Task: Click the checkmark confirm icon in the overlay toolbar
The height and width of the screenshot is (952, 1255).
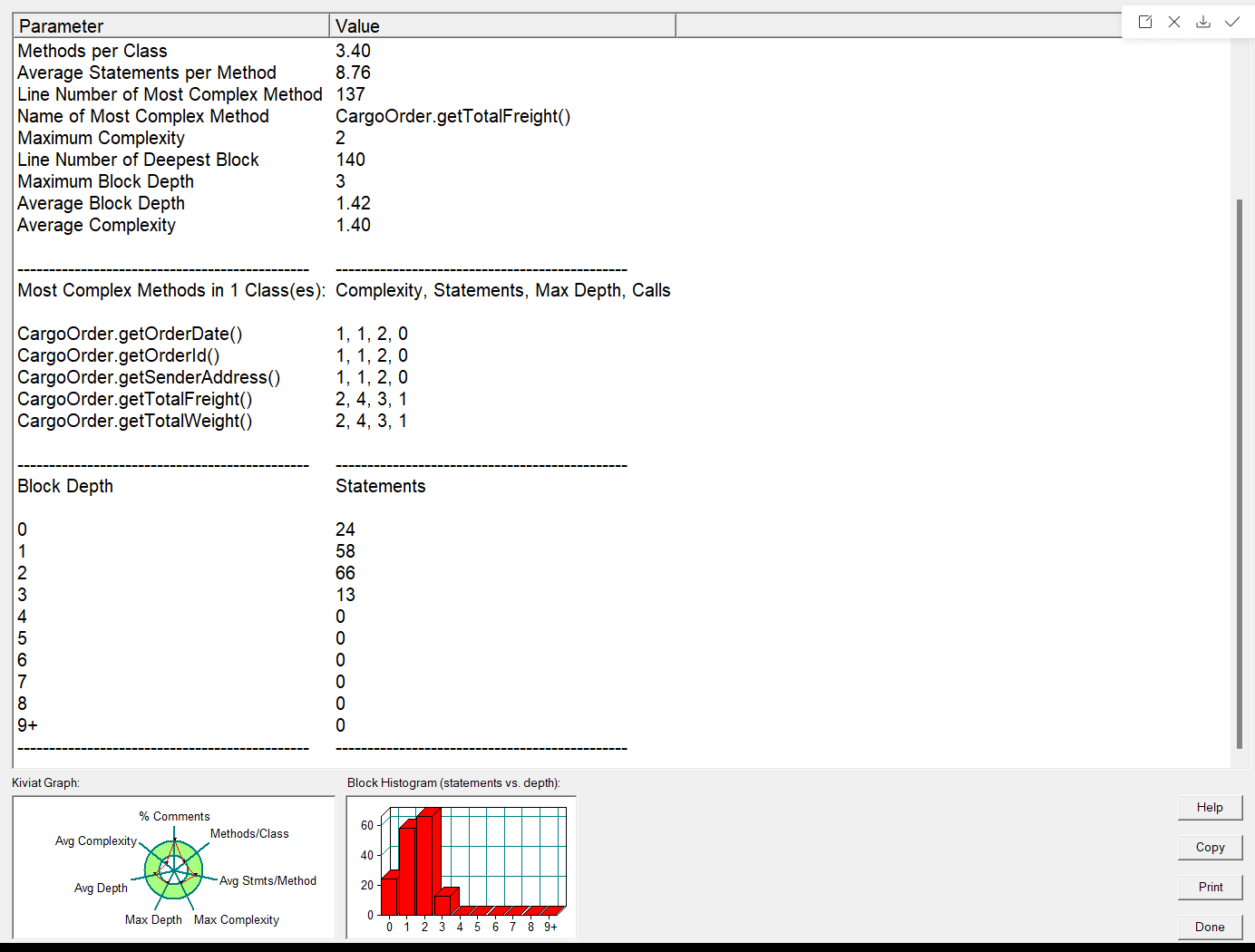Action: point(1232,22)
